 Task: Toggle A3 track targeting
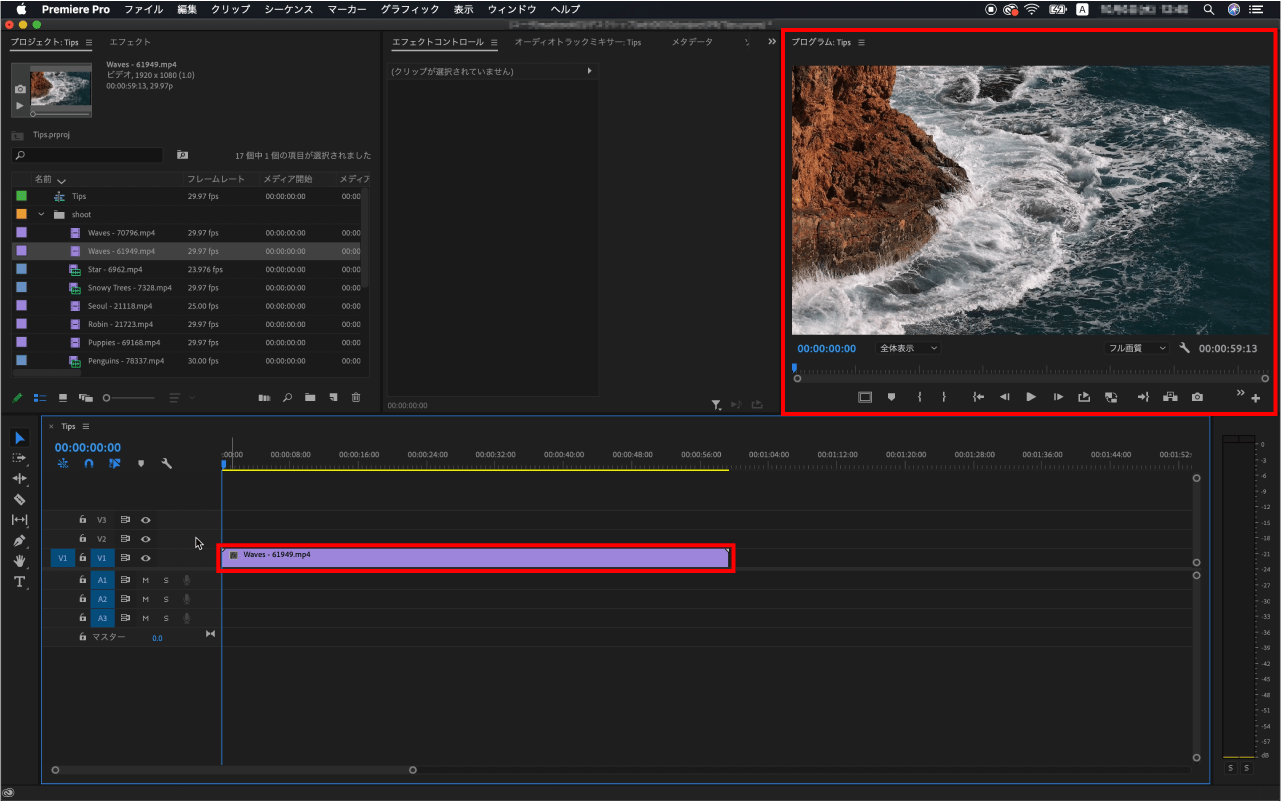point(102,618)
